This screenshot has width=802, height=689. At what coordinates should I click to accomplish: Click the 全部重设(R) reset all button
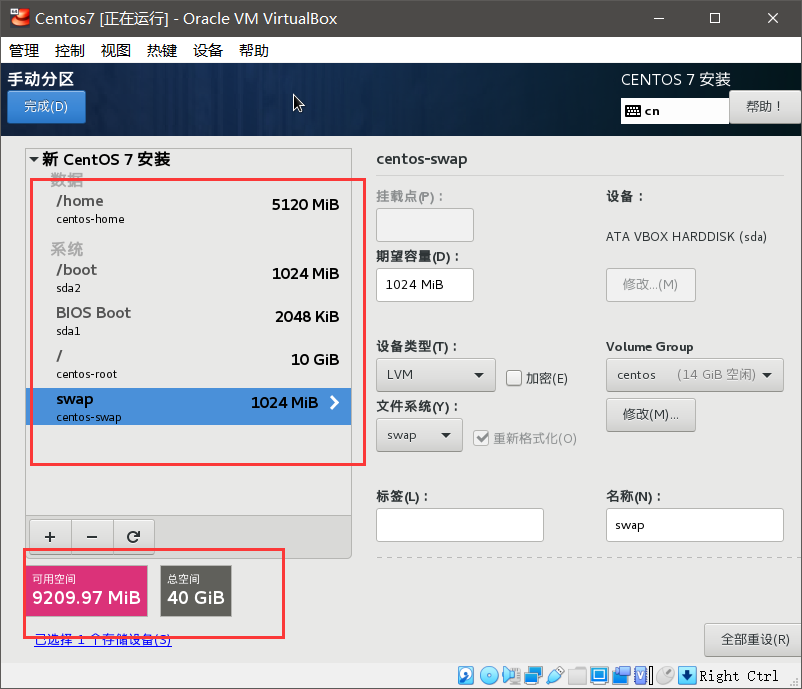[x=754, y=639]
